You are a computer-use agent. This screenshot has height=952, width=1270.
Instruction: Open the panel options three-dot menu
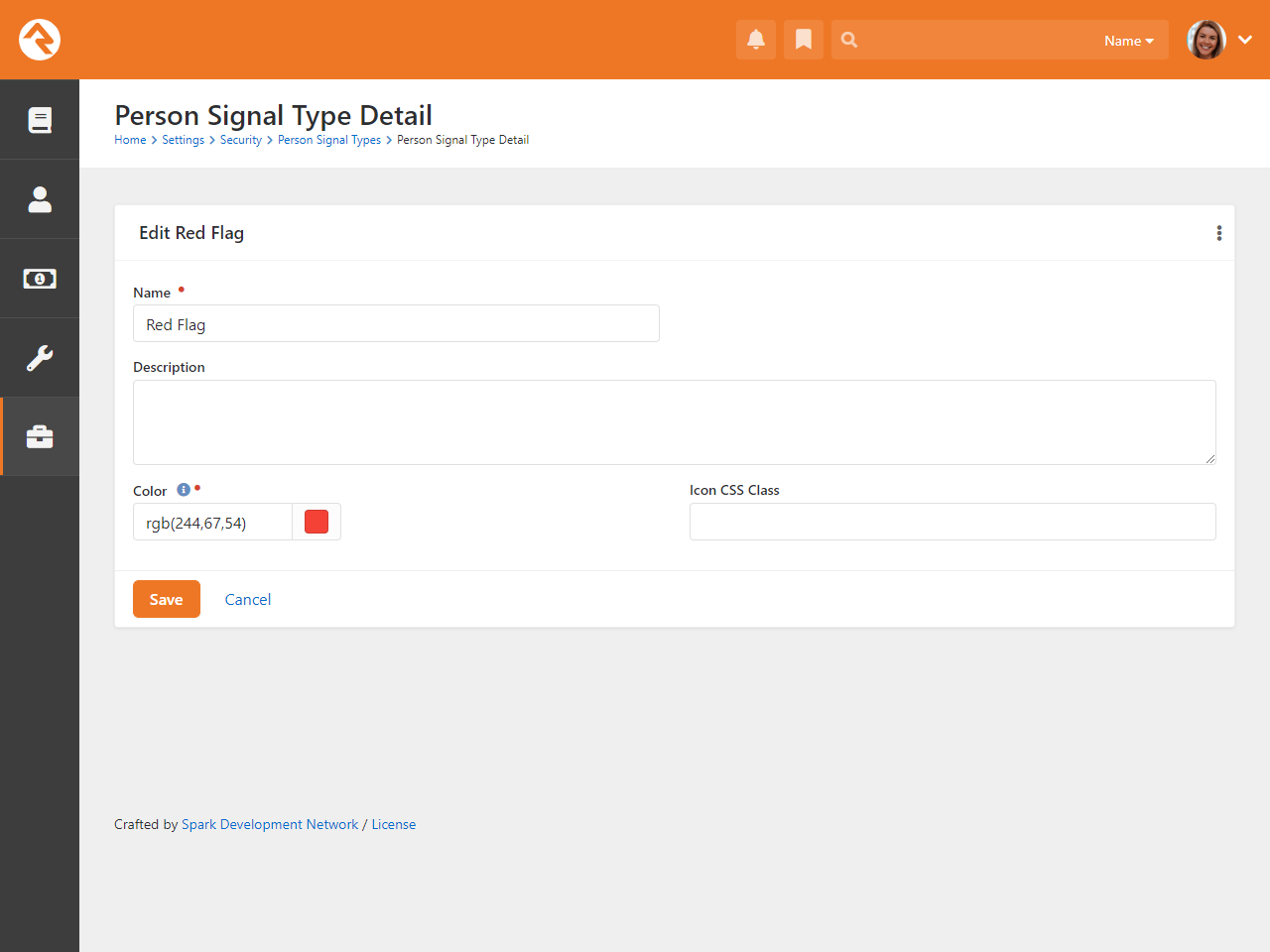coord(1219,233)
